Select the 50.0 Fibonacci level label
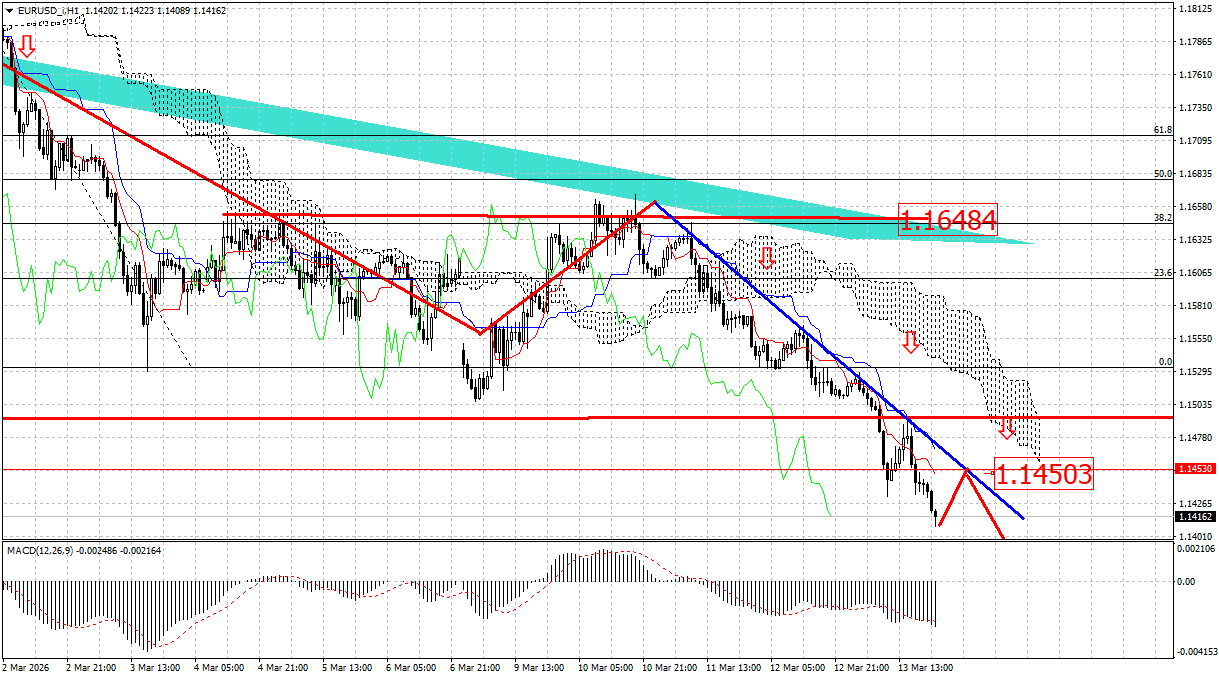The width and height of the screenshot is (1219, 679). (x=1162, y=174)
